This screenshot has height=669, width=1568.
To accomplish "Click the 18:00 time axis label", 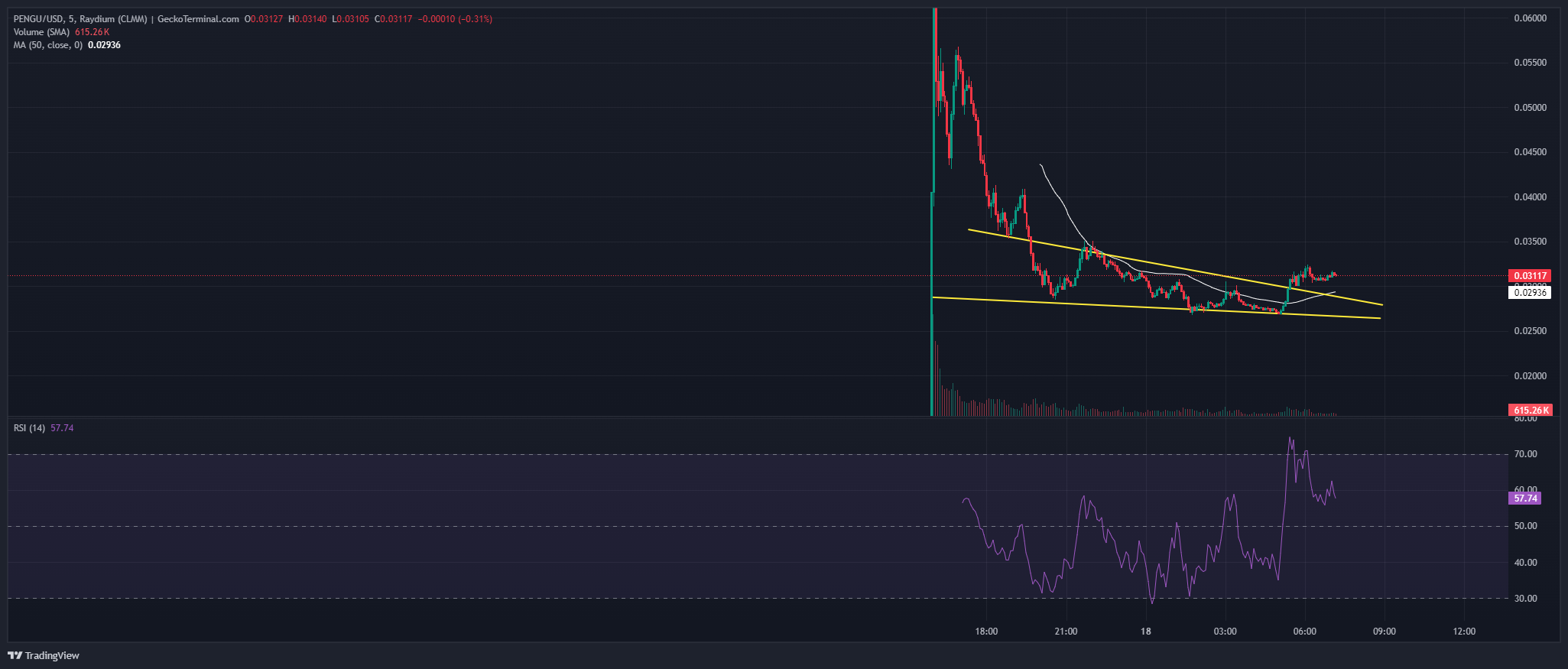I will (x=986, y=632).
